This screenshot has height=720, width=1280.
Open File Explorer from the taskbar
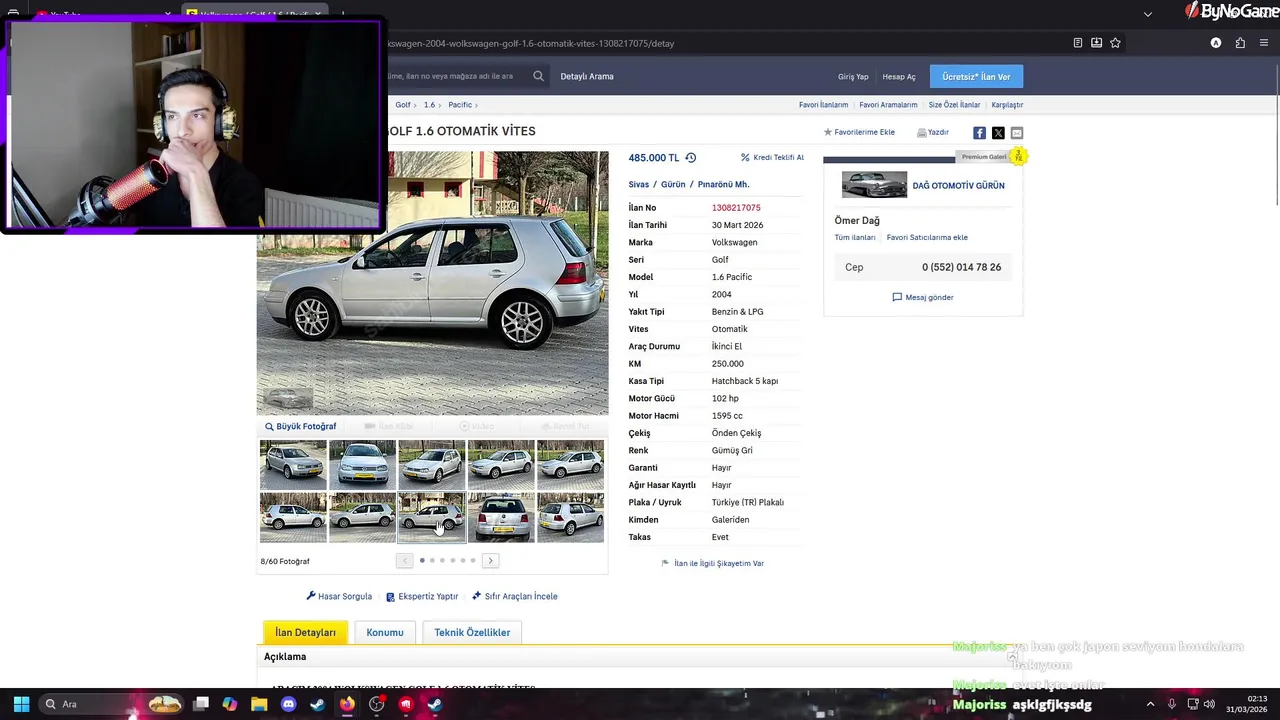pos(259,704)
